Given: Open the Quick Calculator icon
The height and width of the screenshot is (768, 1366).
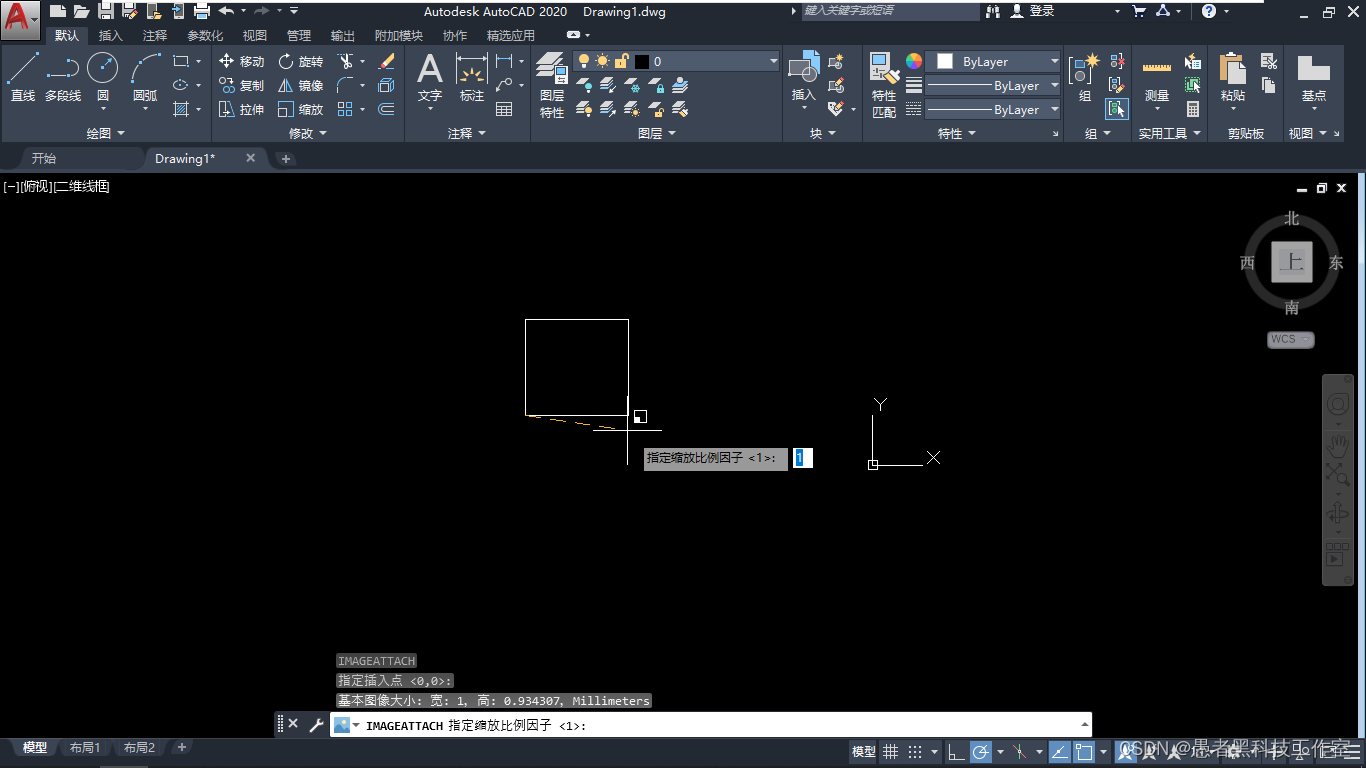Looking at the screenshot, I should pos(1193,109).
